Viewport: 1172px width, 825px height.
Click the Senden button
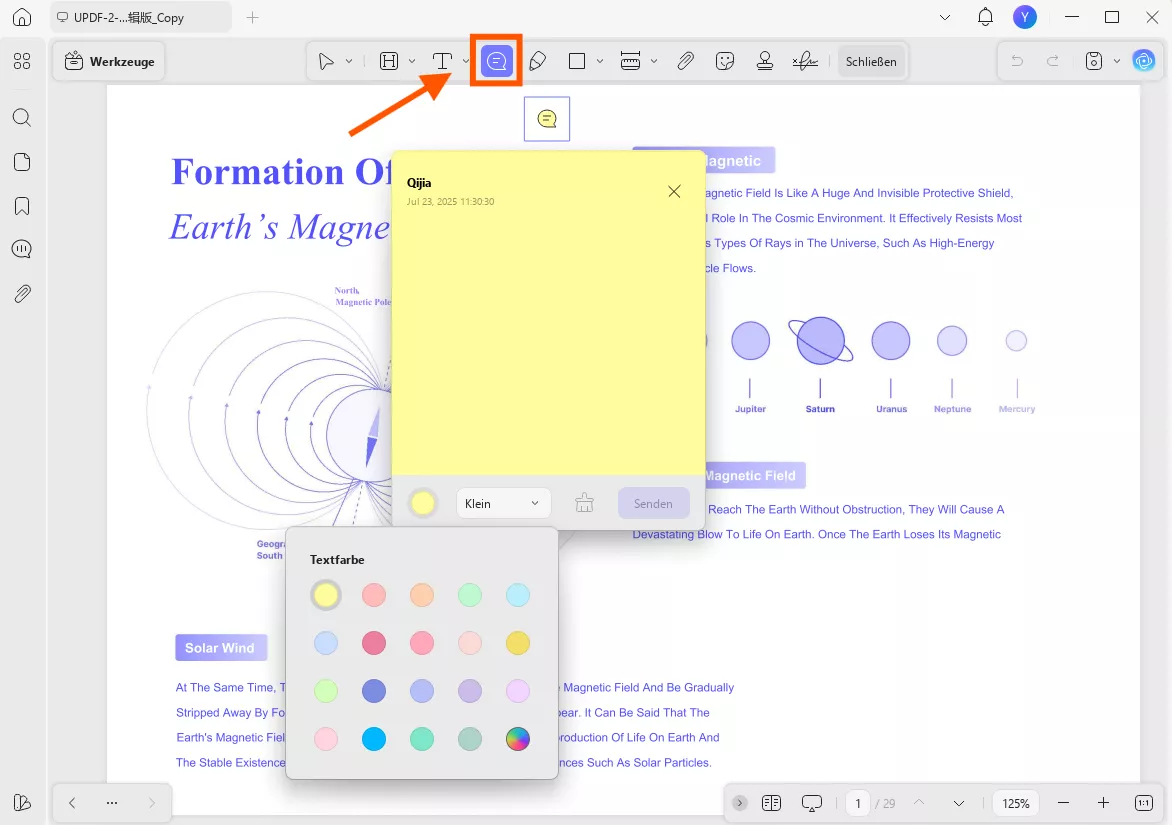tap(653, 503)
